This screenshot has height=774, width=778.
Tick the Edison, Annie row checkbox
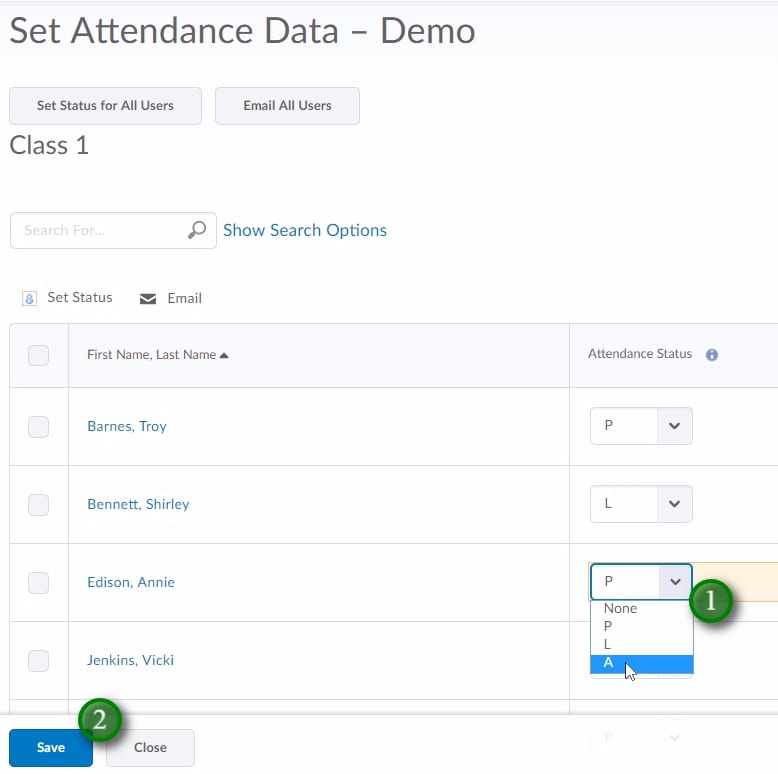38,583
